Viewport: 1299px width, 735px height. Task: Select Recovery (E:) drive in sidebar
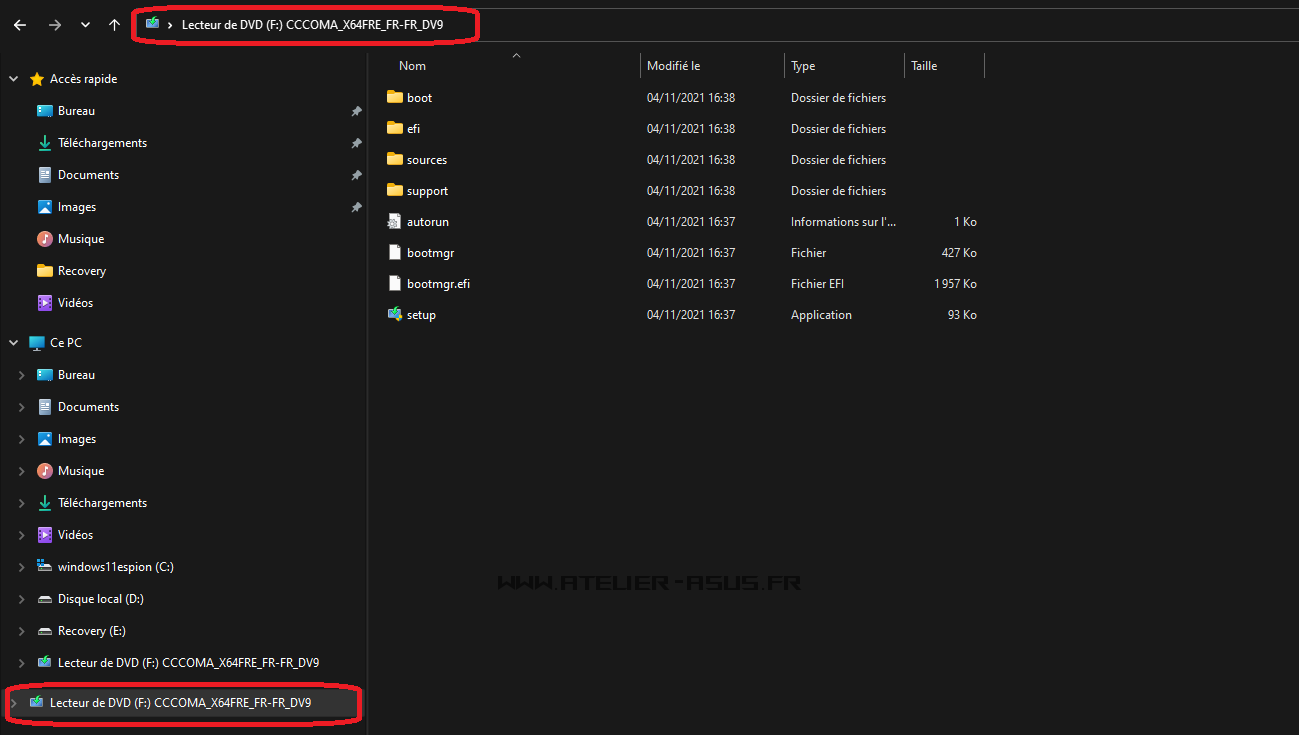(91, 631)
